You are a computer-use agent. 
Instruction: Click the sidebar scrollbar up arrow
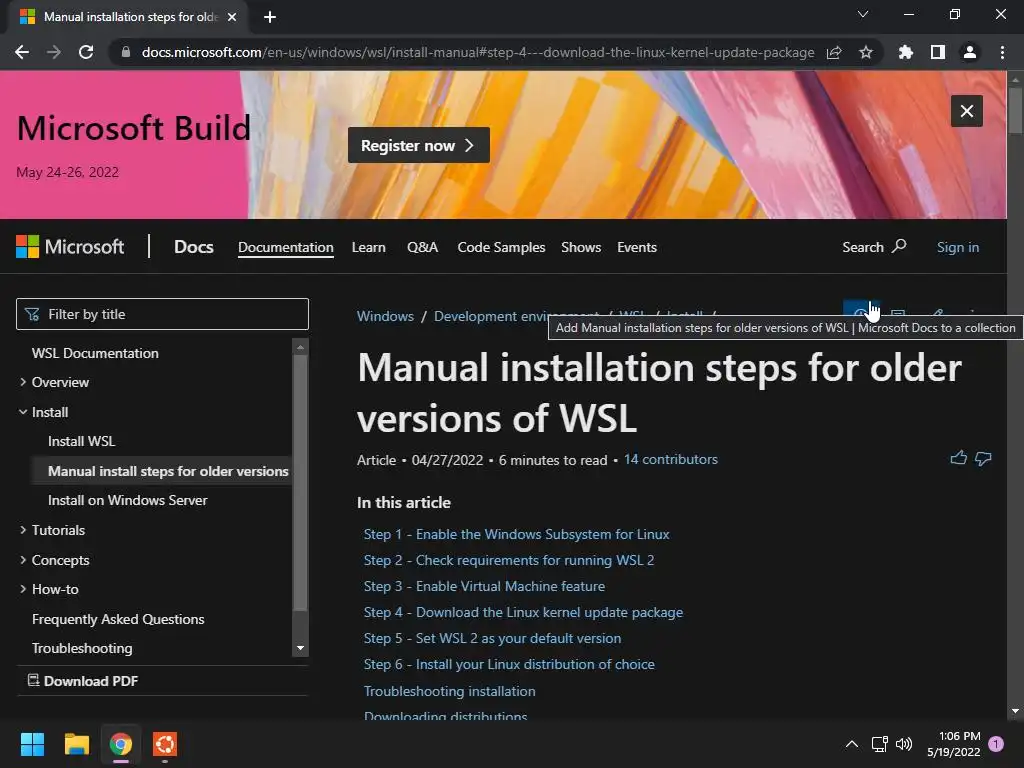(300, 347)
